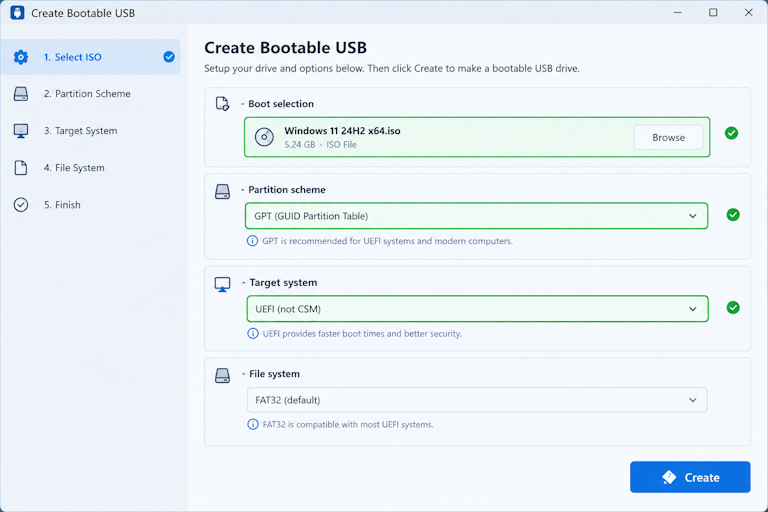Image resolution: width=768 pixels, height=512 pixels.
Task: Start creating the bootable USB drive
Action: coord(690,477)
